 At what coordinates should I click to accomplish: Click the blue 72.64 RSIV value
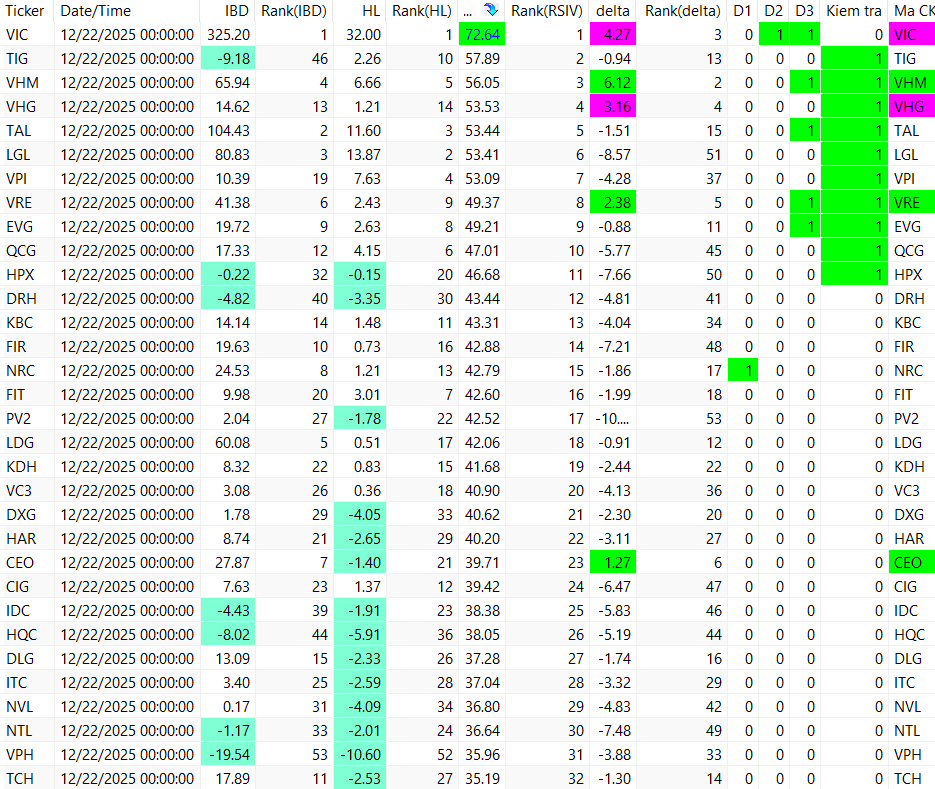click(x=482, y=35)
